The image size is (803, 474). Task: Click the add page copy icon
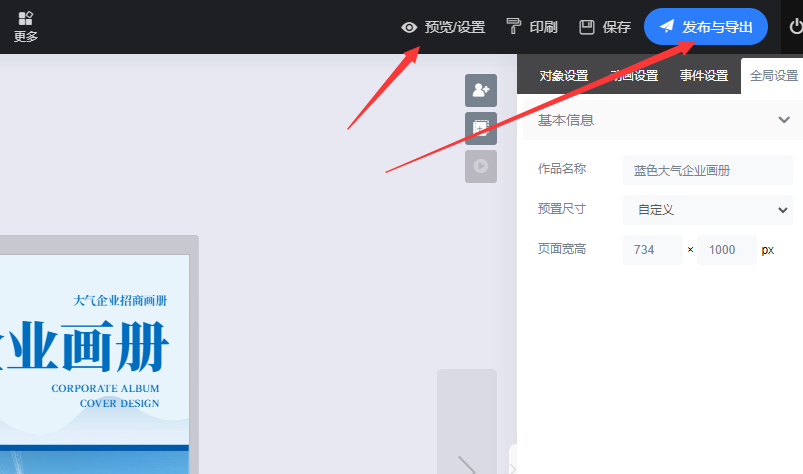480,128
